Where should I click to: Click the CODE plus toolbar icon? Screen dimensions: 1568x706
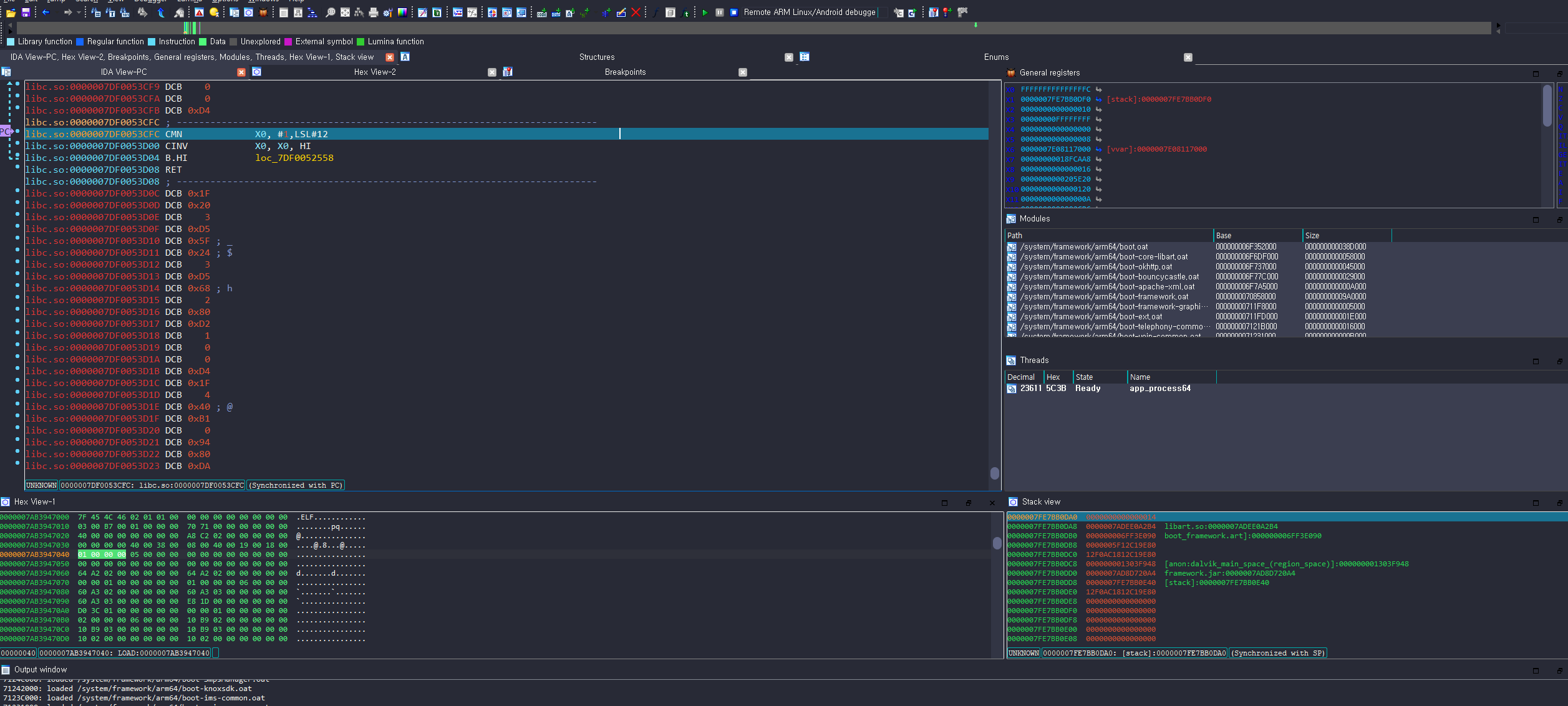pos(541,12)
